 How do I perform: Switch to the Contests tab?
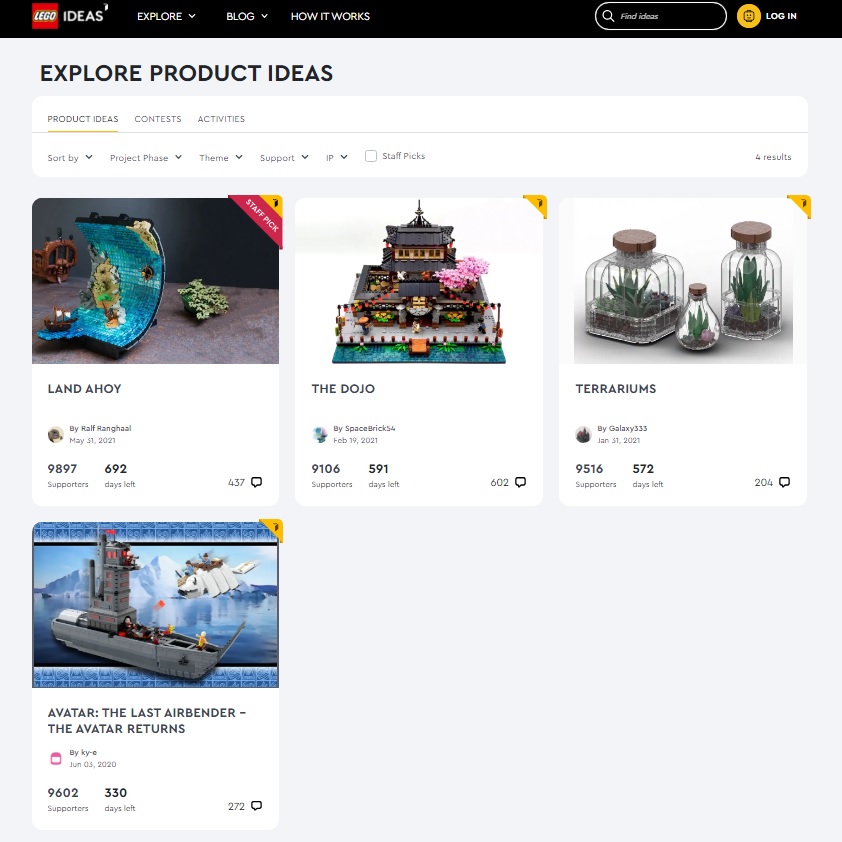(158, 119)
